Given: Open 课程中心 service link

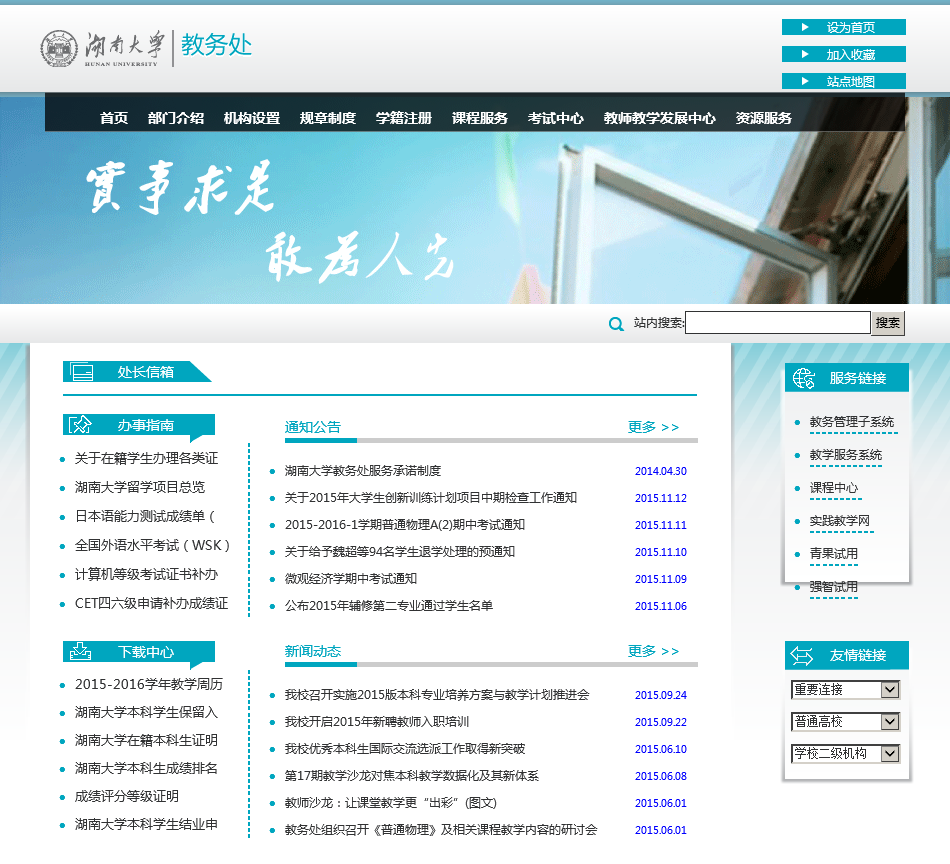Looking at the screenshot, I should click(834, 488).
